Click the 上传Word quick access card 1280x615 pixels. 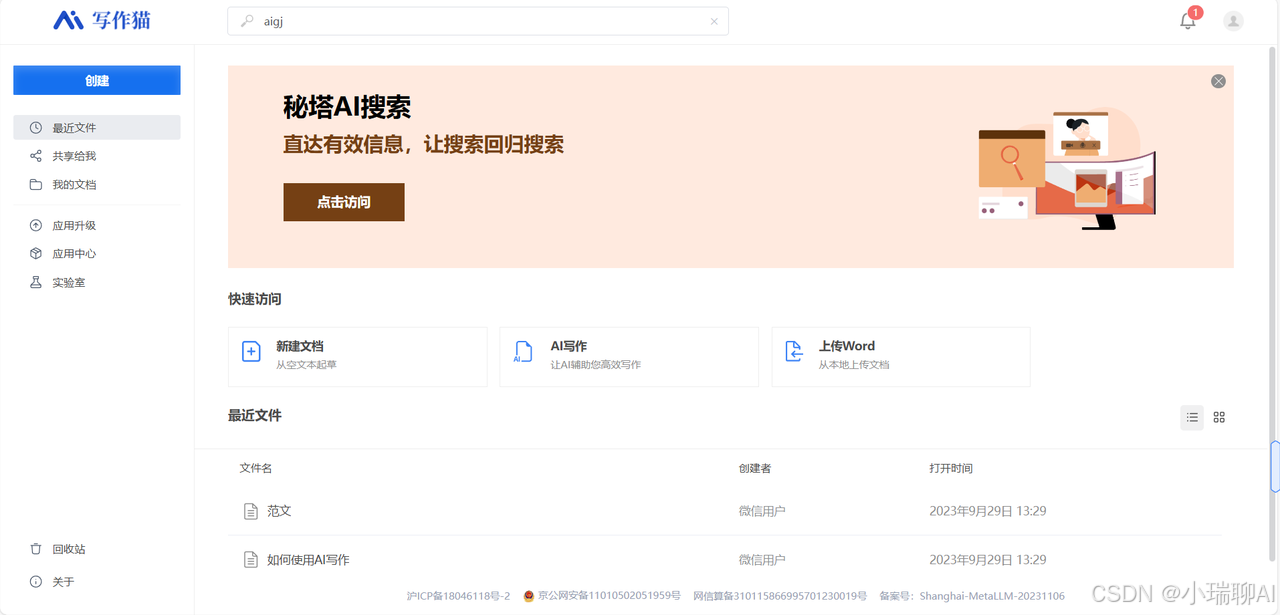(x=901, y=357)
